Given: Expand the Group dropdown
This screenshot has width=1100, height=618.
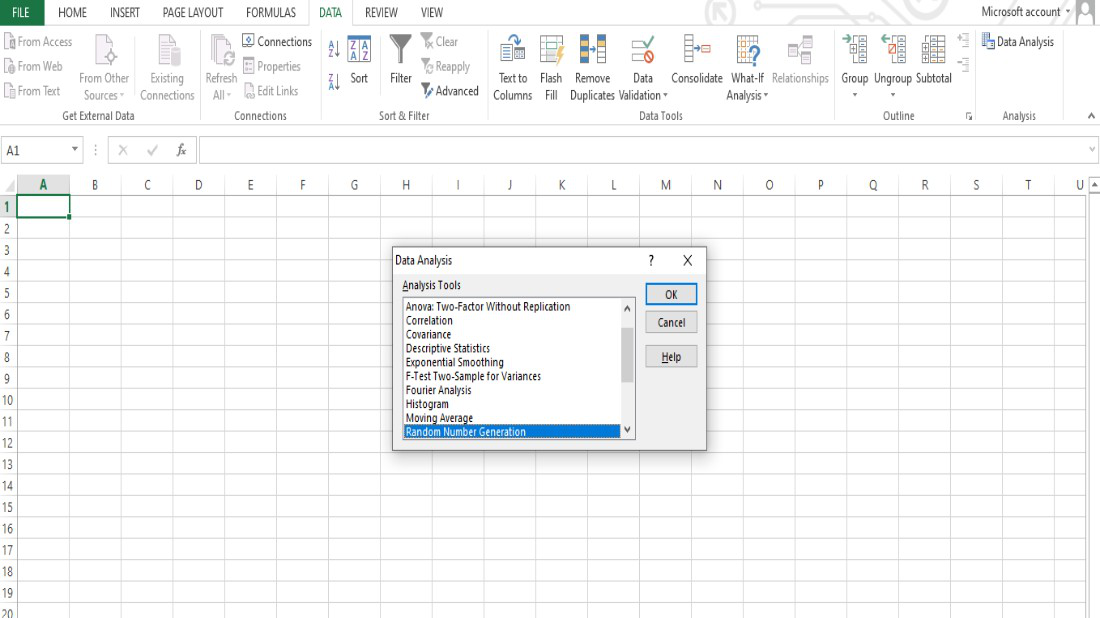Looking at the screenshot, I should (x=854, y=94).
